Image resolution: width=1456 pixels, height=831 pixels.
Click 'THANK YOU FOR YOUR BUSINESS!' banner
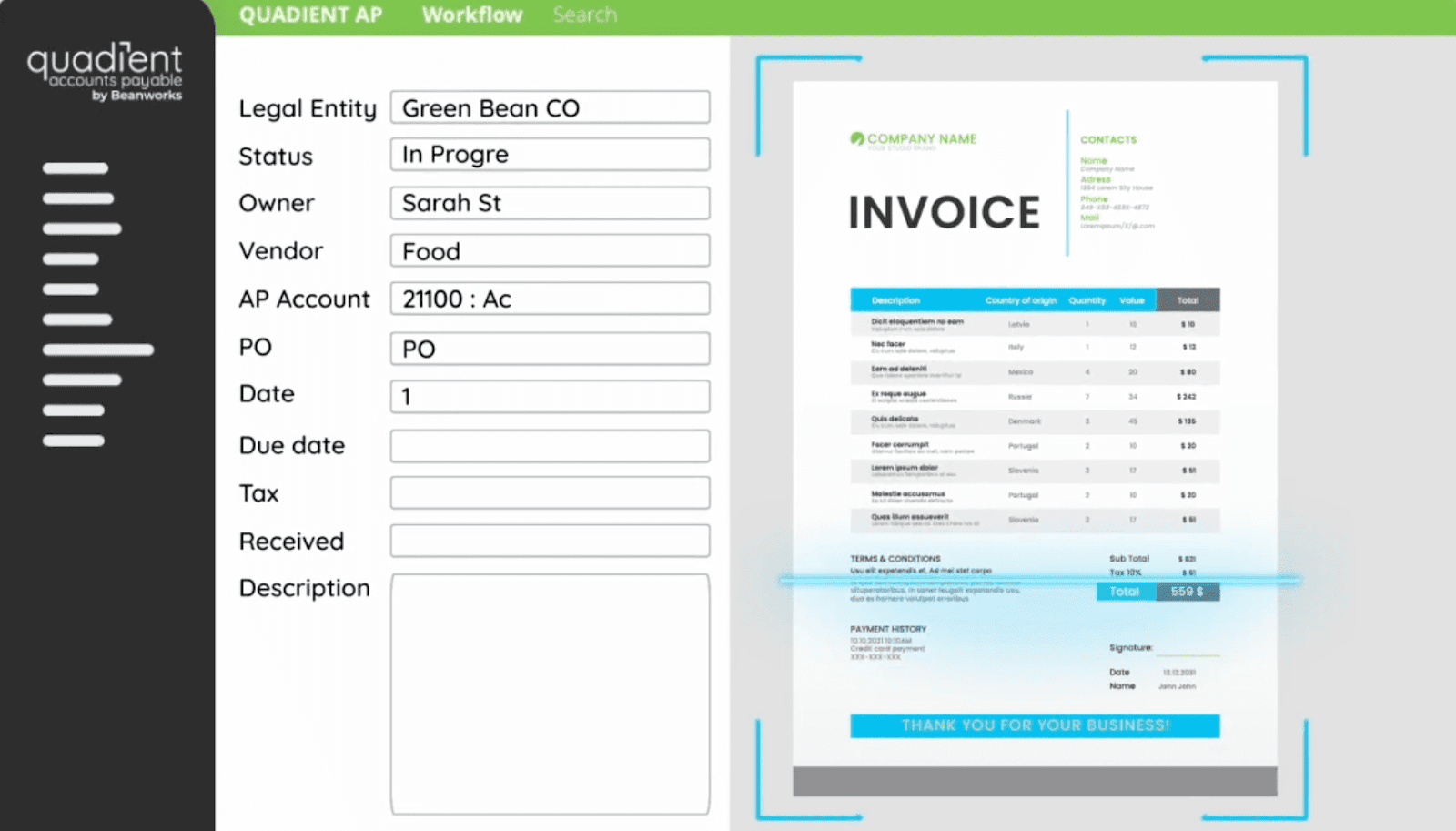[1035, 725]
